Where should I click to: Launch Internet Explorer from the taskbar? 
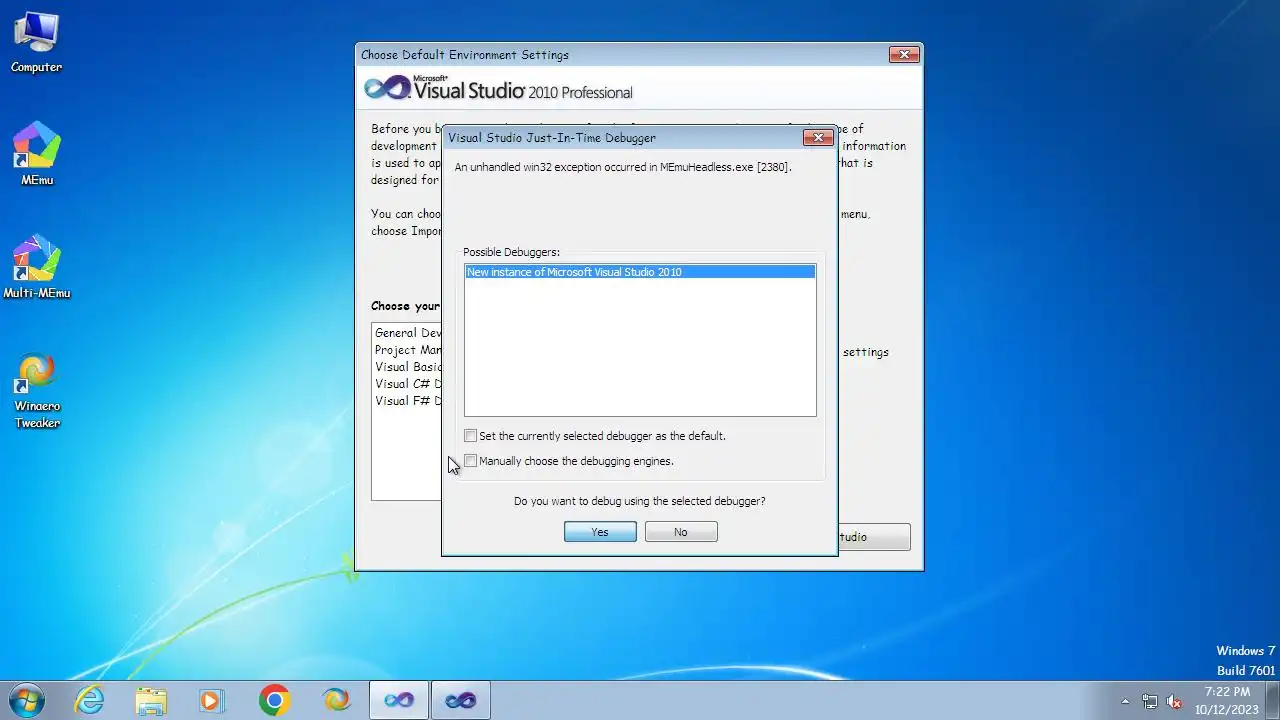90,700
